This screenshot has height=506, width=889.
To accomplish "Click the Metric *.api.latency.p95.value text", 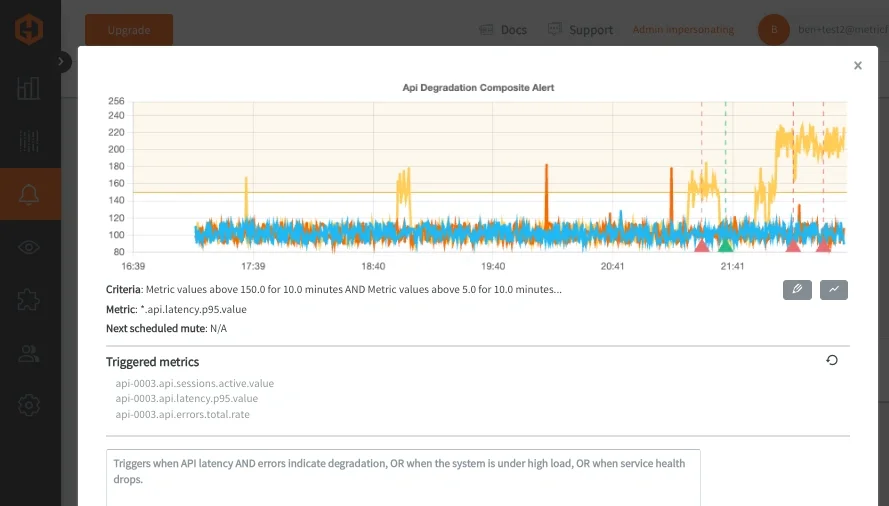I will [x=176, y=310].
